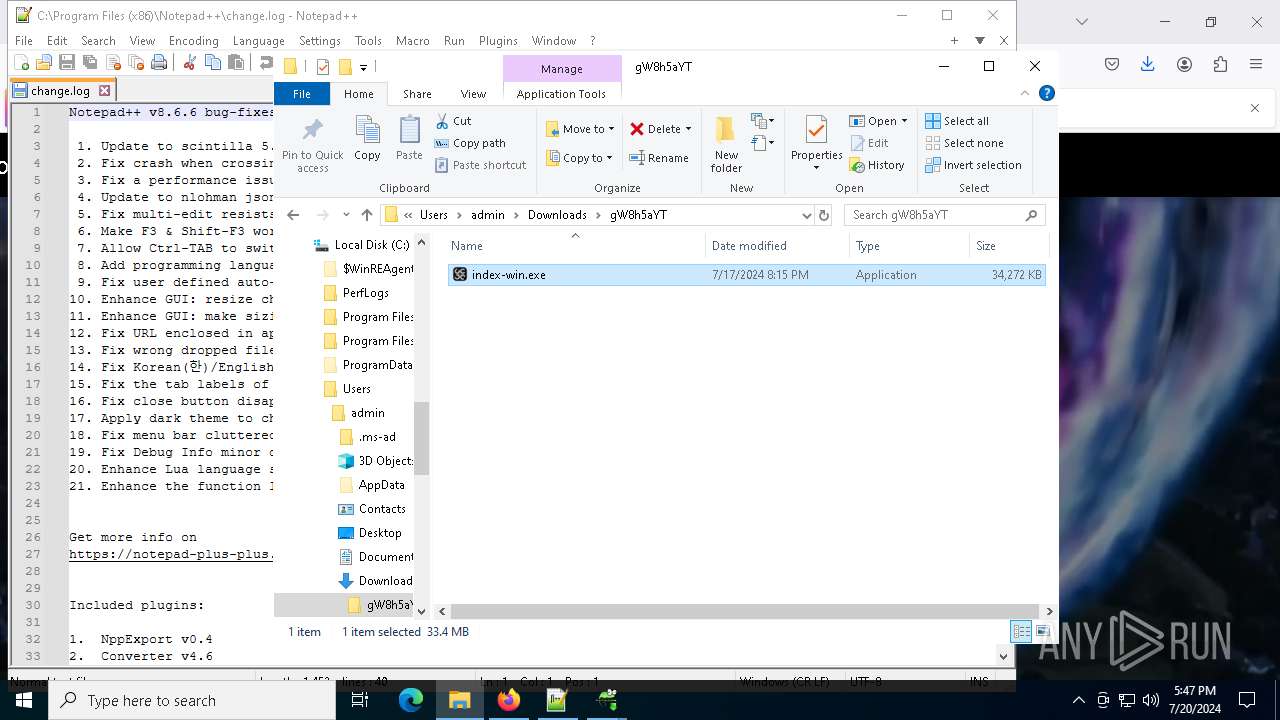The width and height of the screenshot is (1280, 720).
Task: Open Firefox extensions puzzle icon
Action: point(1220,64)
